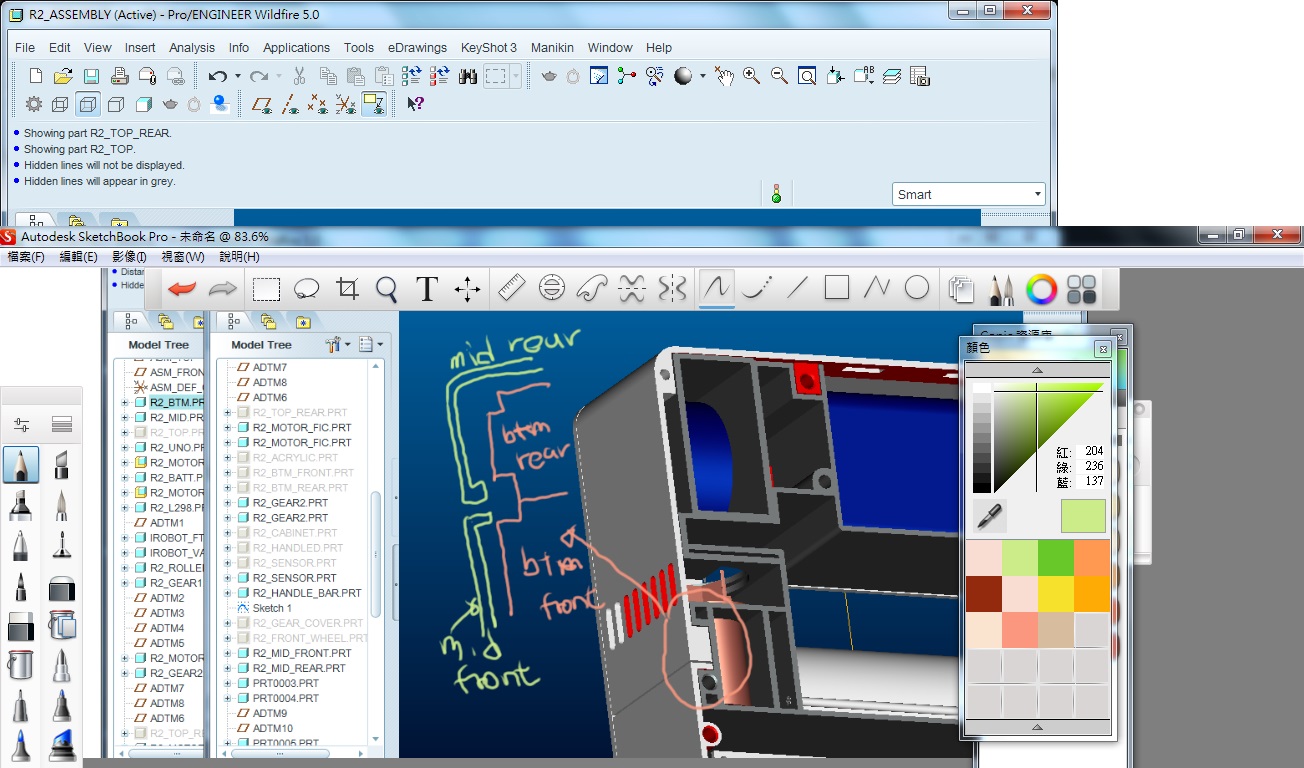Click the What's This help cursor icon
This screenshot has height=768, width=1304.
(415, 103)
